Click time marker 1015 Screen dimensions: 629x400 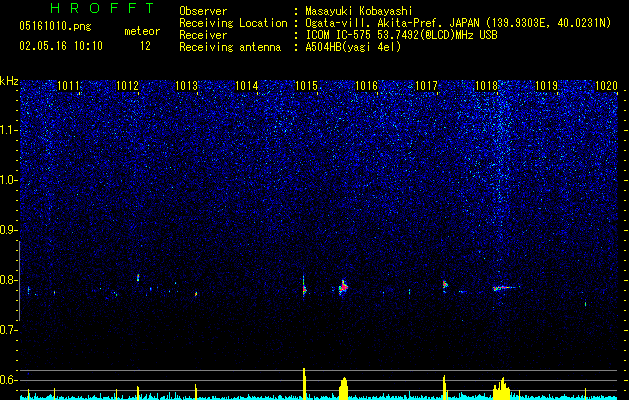coord(306,86)
